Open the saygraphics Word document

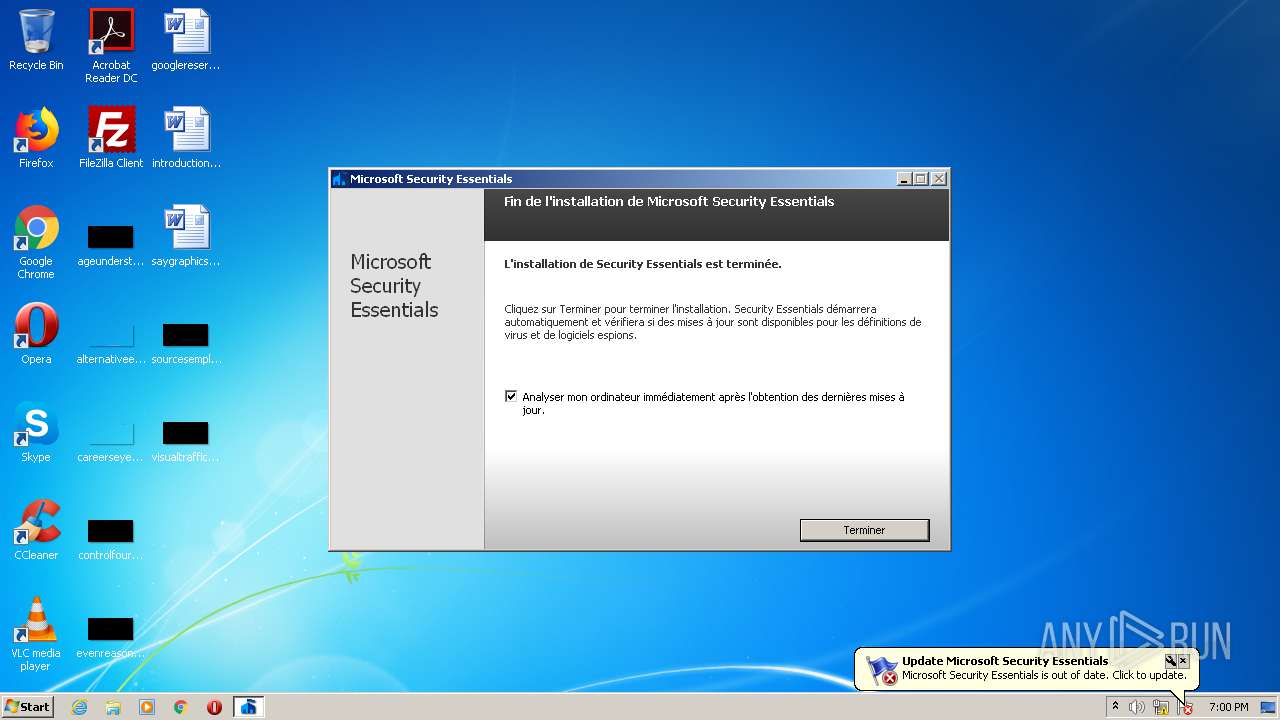pyautogui.click(x=186, y=236)
